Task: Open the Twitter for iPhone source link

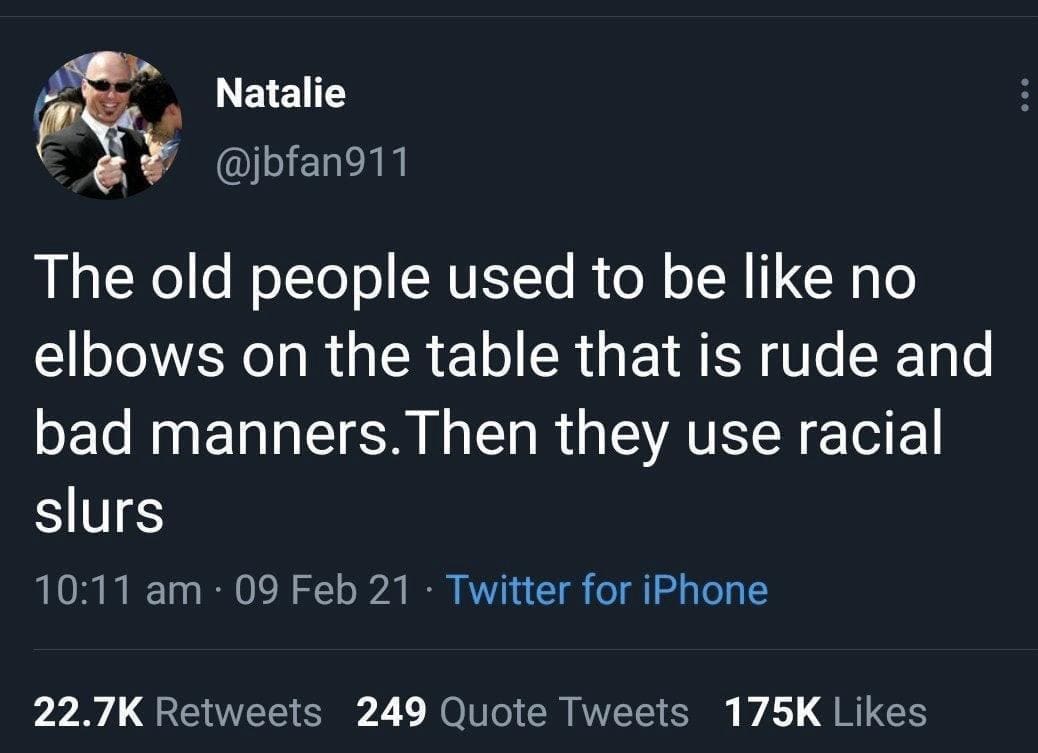Action: (x=607, y=591)
